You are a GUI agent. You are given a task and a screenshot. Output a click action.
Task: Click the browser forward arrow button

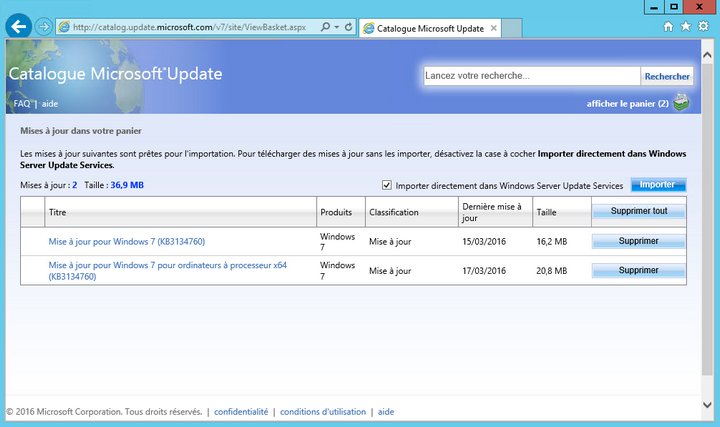44,27
